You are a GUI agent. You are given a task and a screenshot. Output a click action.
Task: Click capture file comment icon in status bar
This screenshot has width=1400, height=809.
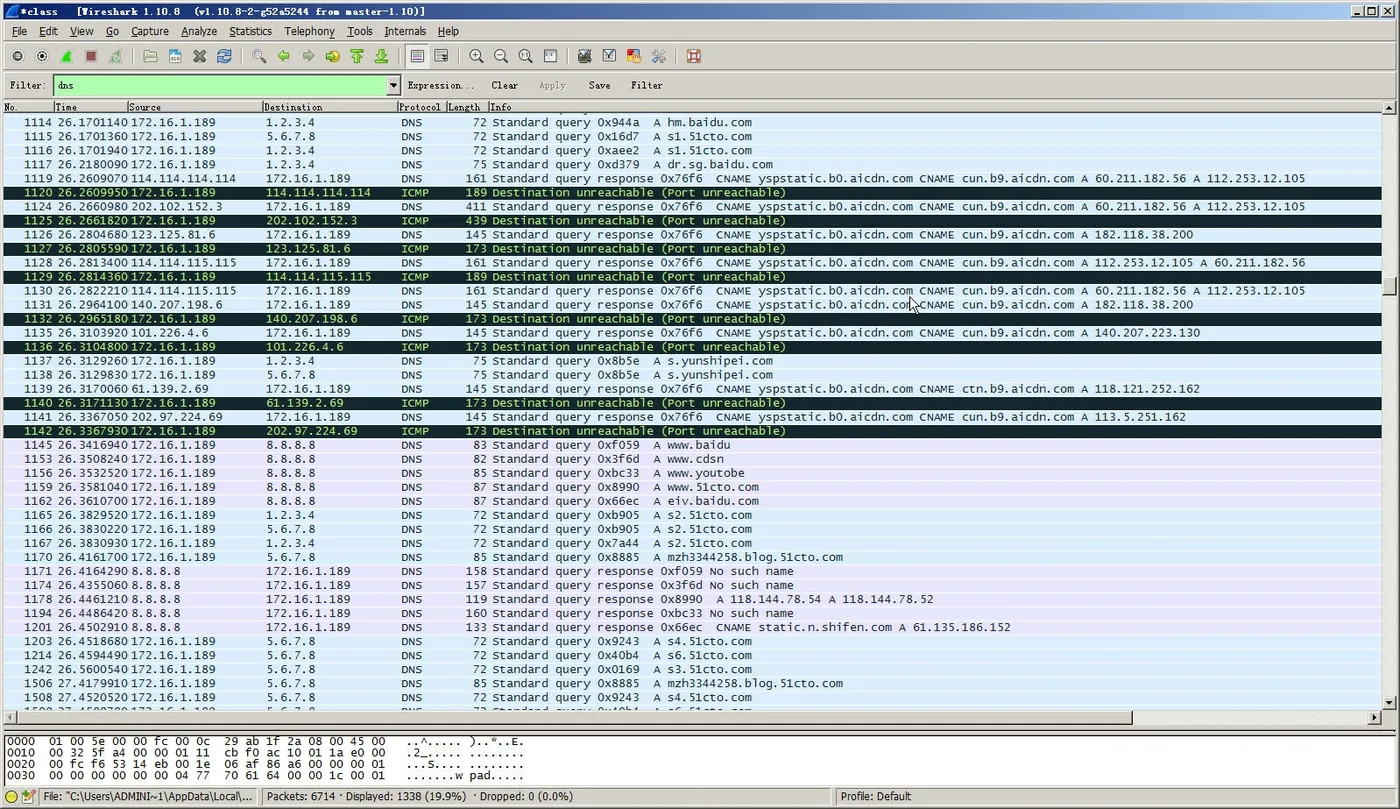29,797
